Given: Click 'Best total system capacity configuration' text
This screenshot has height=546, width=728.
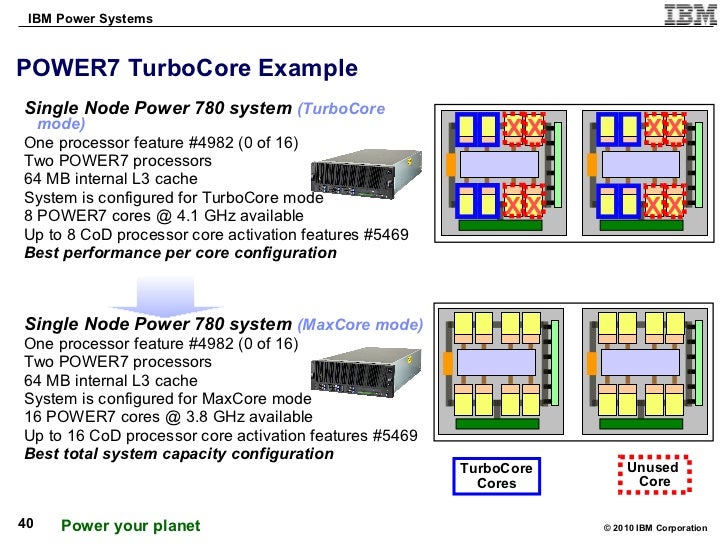Looking at the screenshot, I should (179, 454).
